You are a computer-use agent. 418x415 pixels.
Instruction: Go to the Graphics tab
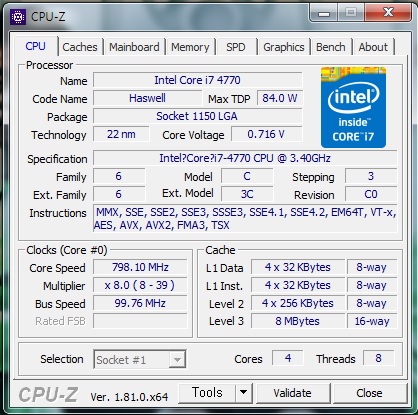[284, 47]
